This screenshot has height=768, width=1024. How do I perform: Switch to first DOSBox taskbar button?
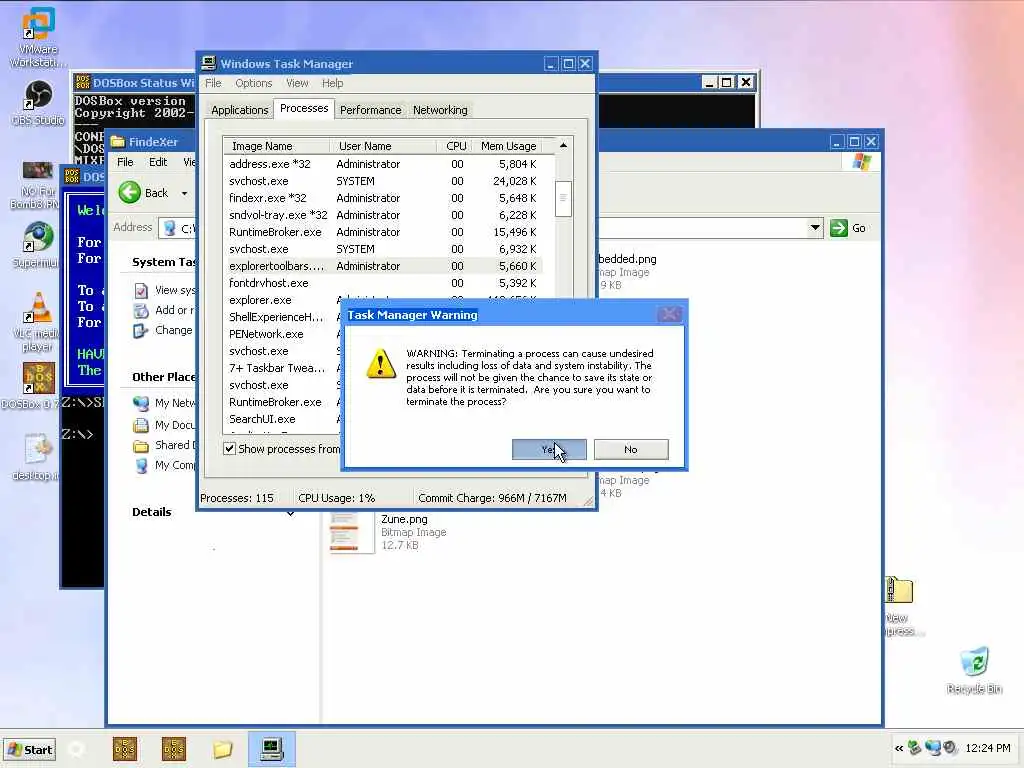125,749
